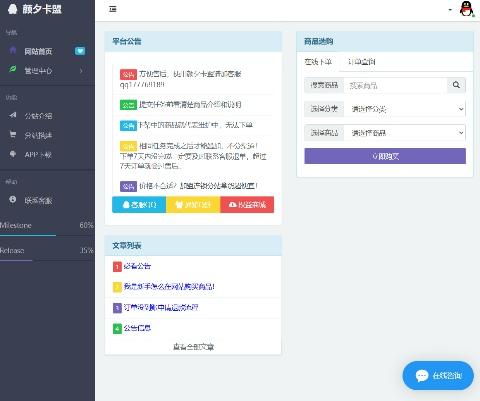
Task: Click the 商品选购 panel heading
Action: pyautogui.click(x=318, y=41)
